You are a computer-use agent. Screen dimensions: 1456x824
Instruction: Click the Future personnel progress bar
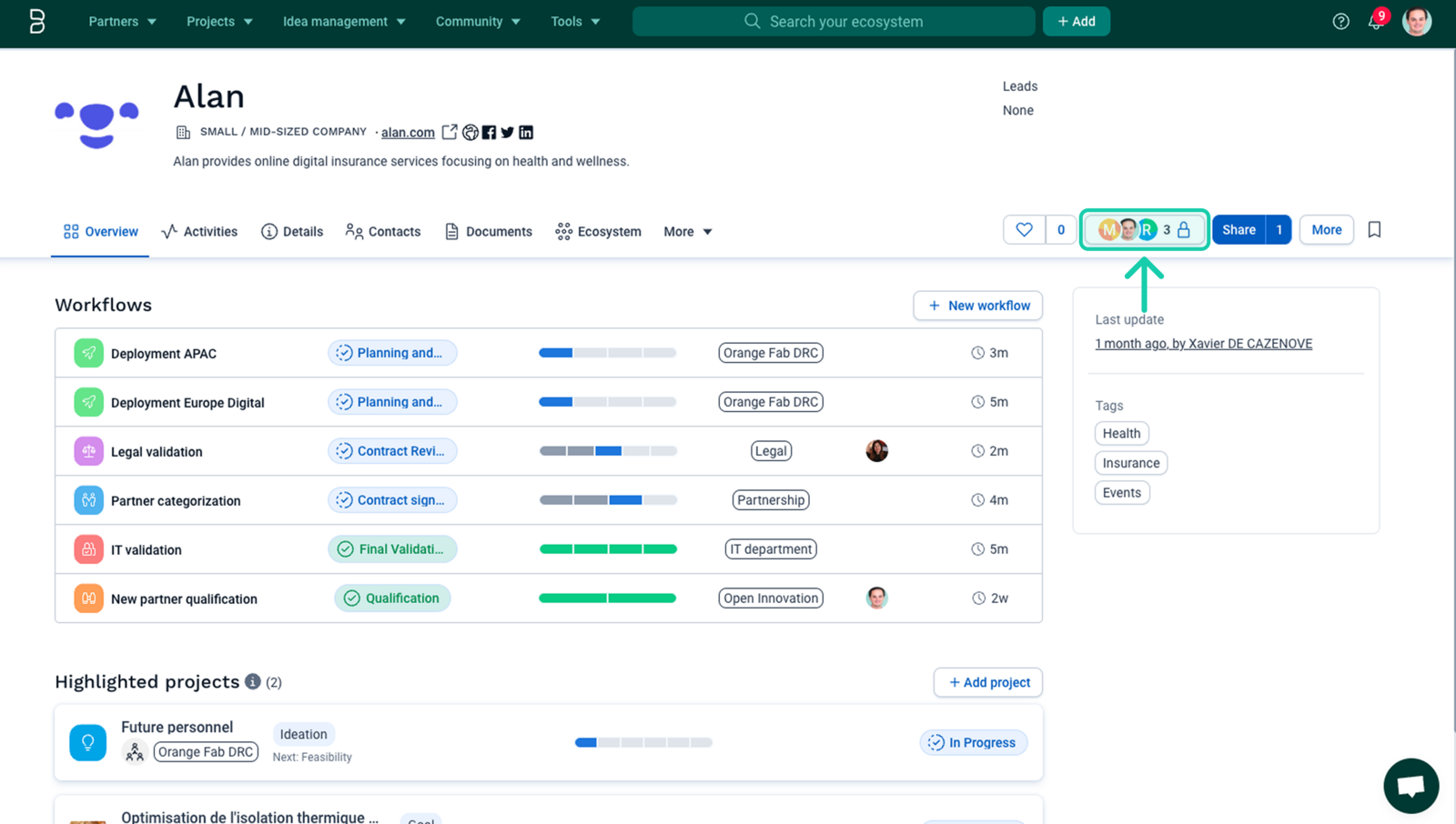click(x=643, y=742)
